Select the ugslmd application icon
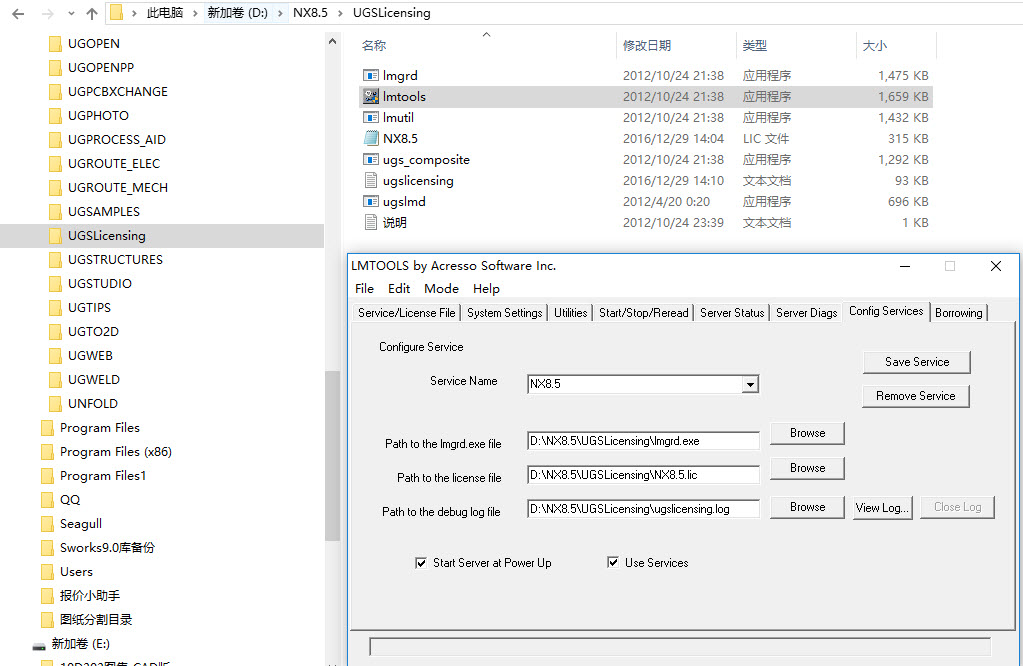Viewport: 1023px width, 666px height. [371, 201]
